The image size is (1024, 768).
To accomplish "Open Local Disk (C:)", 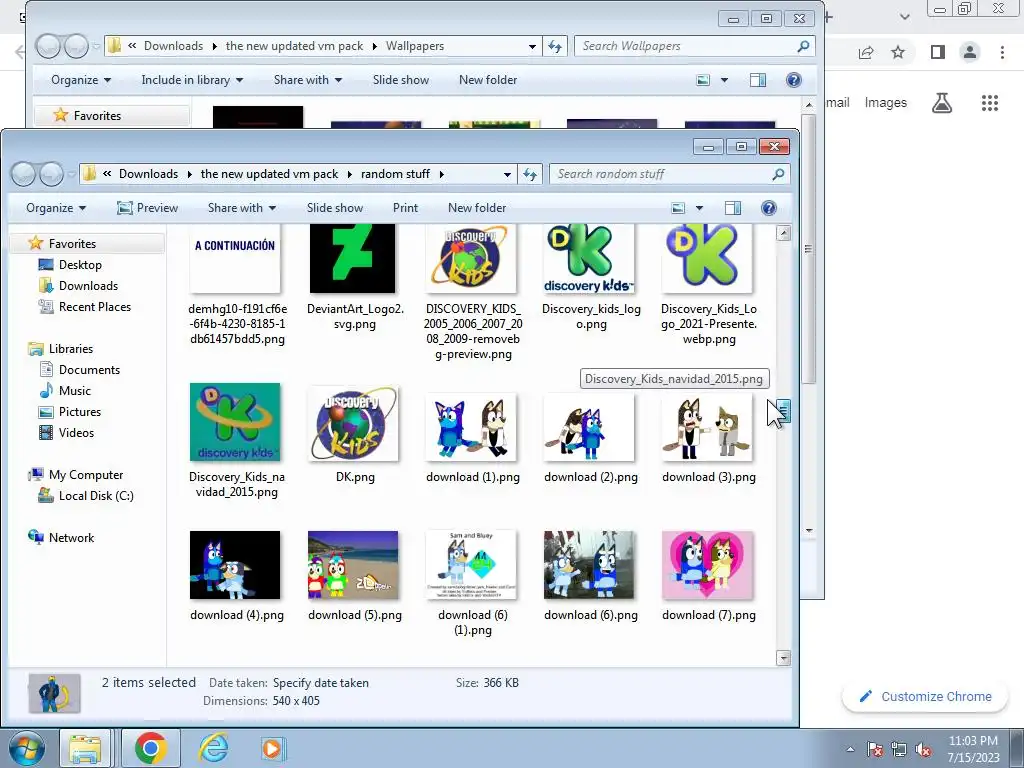I will (96, 496).
